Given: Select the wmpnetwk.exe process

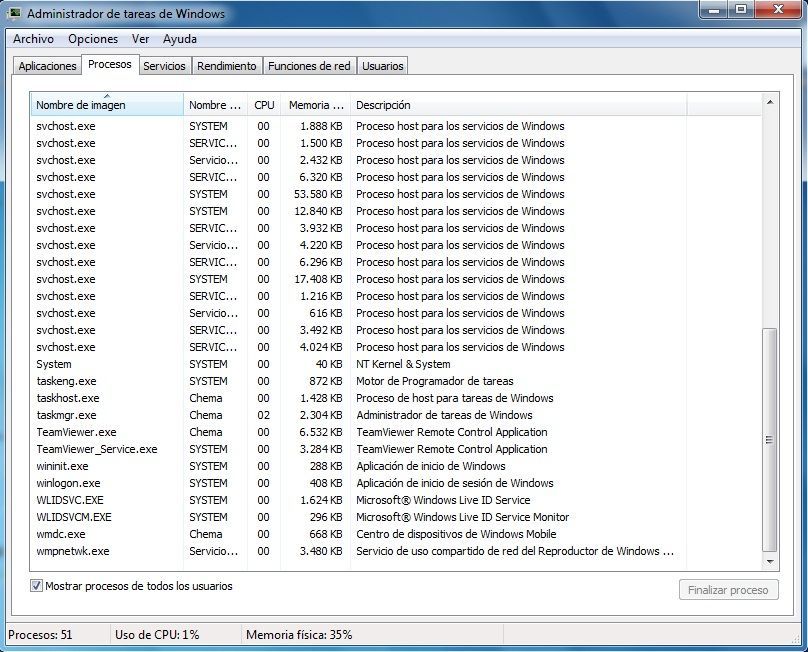Looking at the screenshot, I should click(358, 551).
